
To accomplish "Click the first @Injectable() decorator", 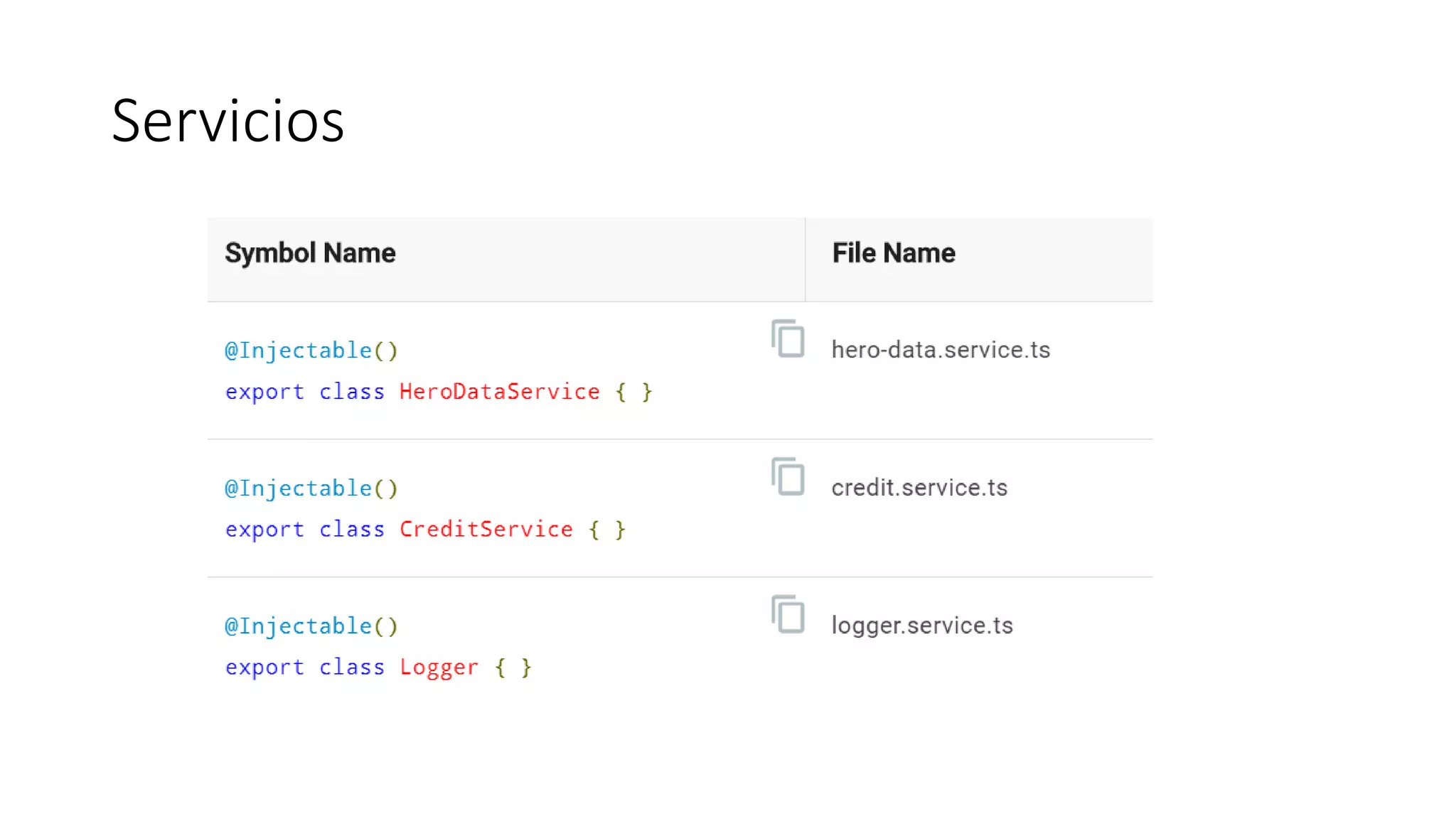I will click(311, 350).
